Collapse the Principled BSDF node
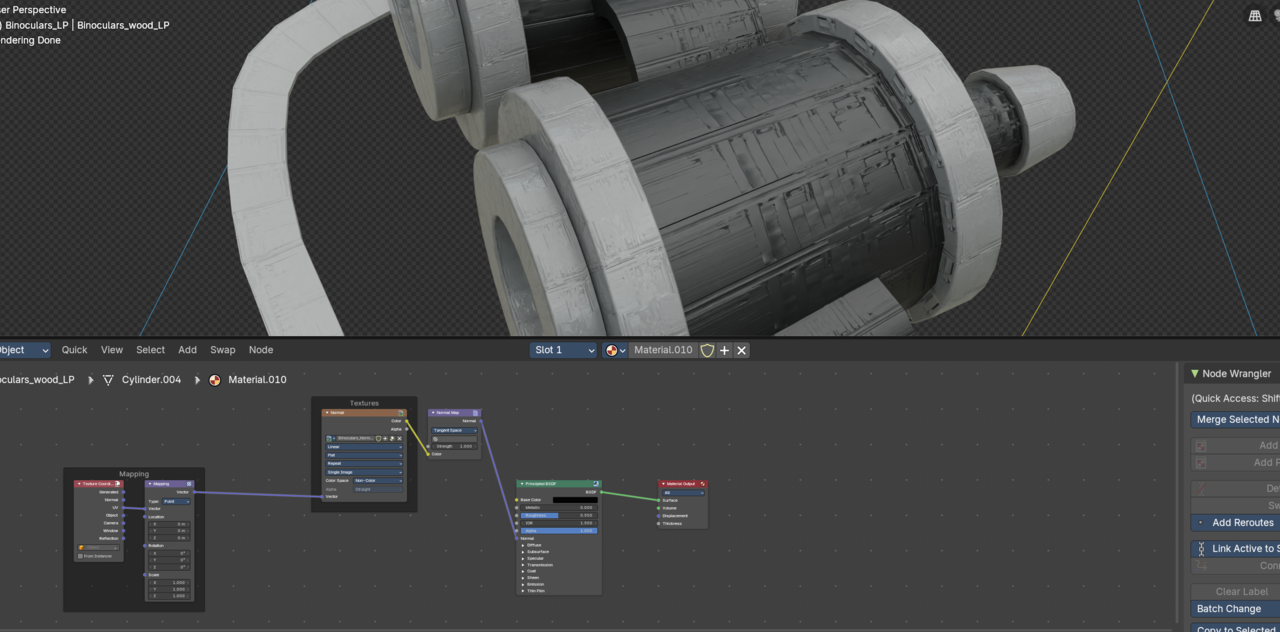 (x=522, y=484)
